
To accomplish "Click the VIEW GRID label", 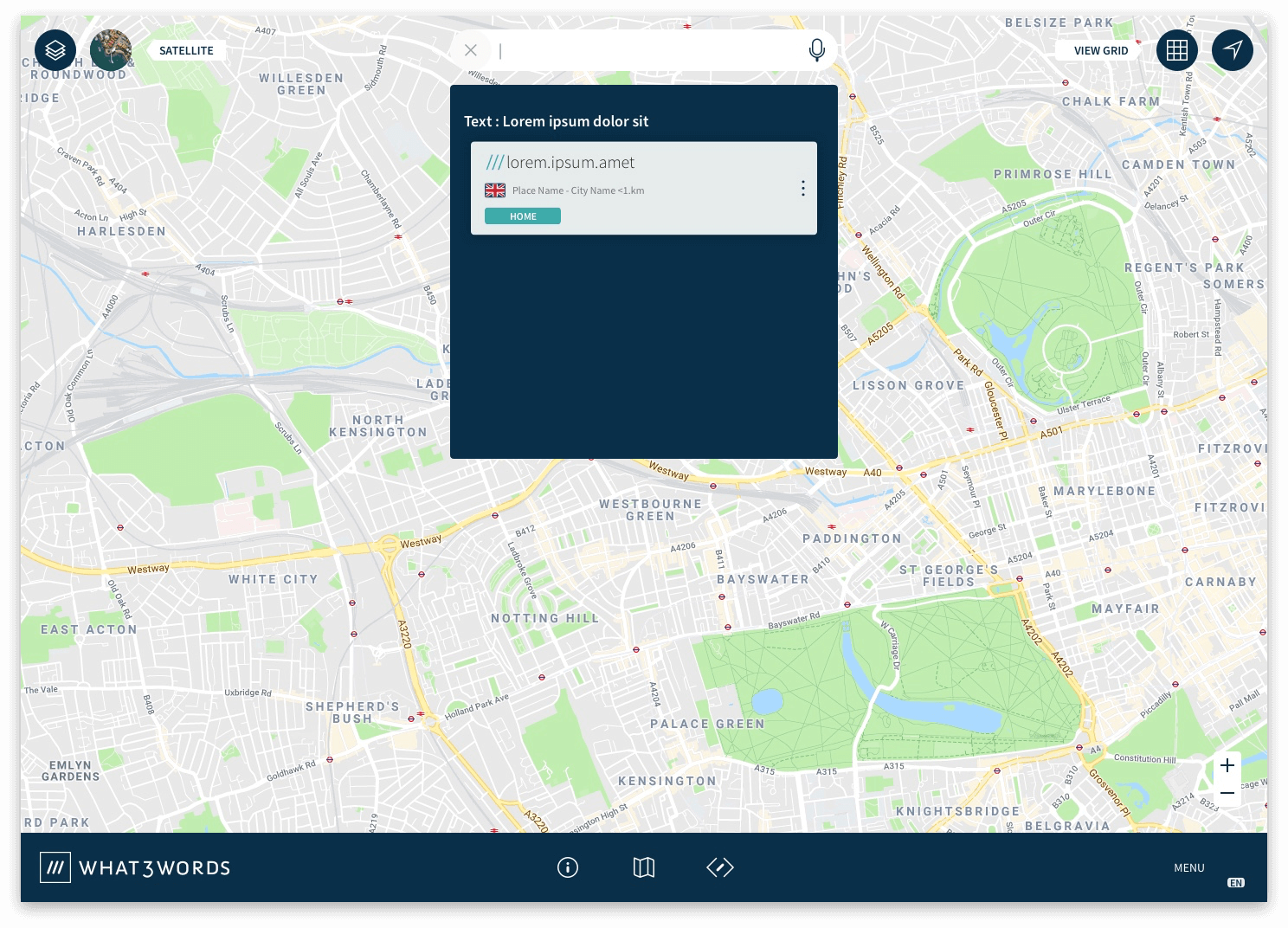I will coord(1101,51).
